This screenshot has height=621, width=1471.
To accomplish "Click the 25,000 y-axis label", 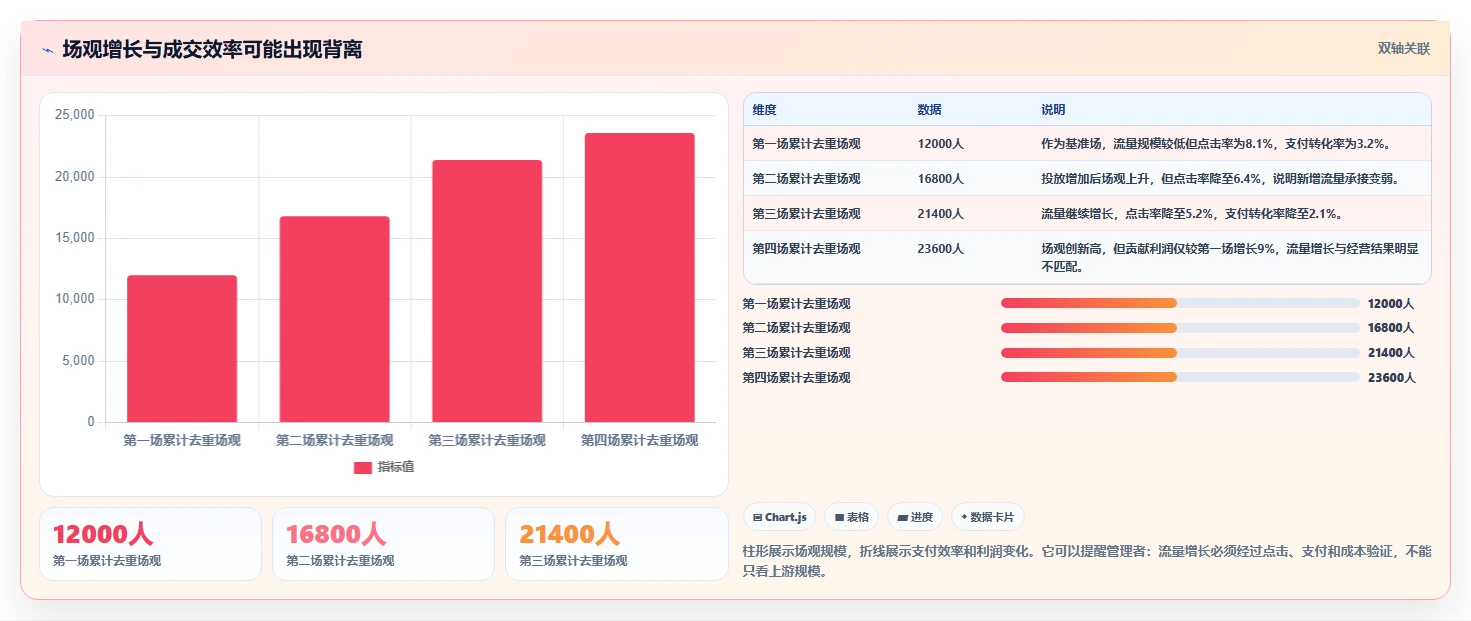I will [x=74, y=115].
